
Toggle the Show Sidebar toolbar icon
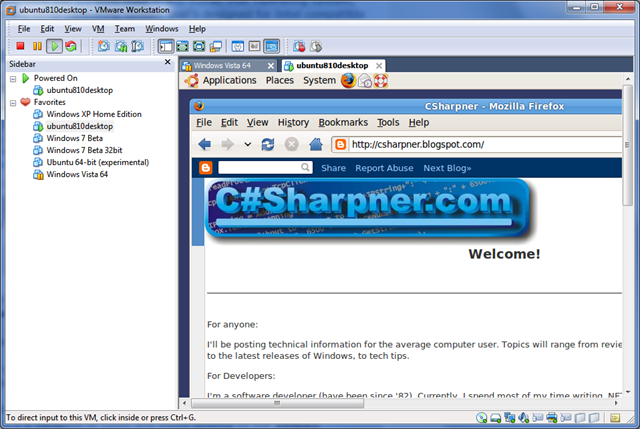point(166,46)
